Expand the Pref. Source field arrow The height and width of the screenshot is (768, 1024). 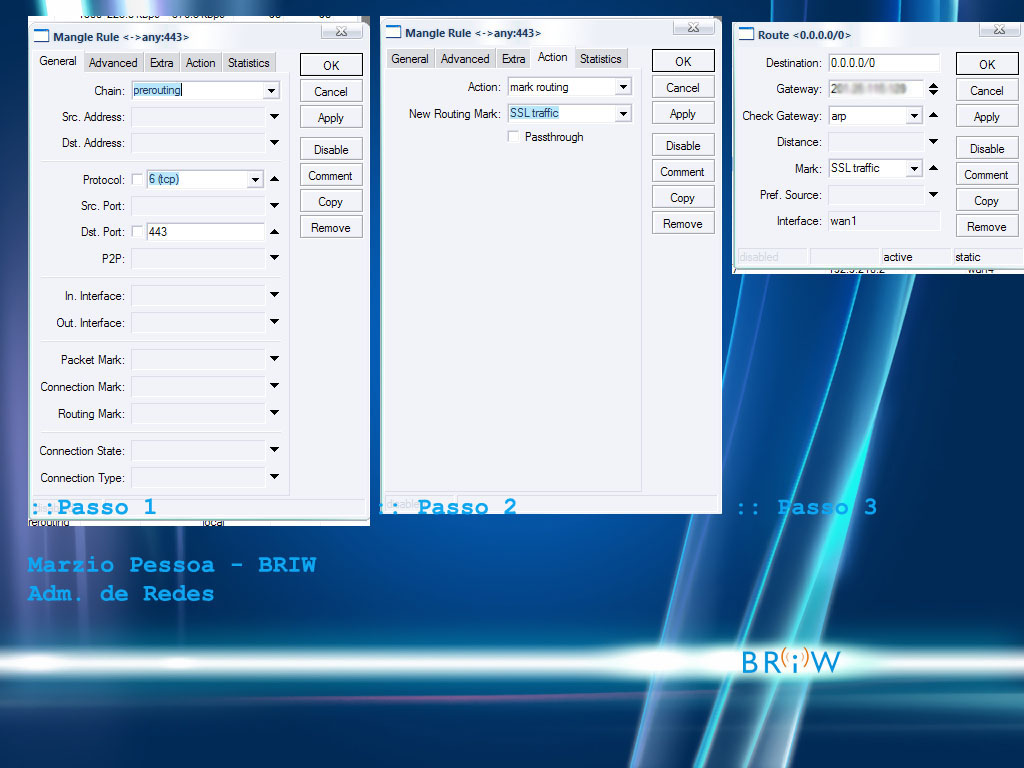point(934,194)
